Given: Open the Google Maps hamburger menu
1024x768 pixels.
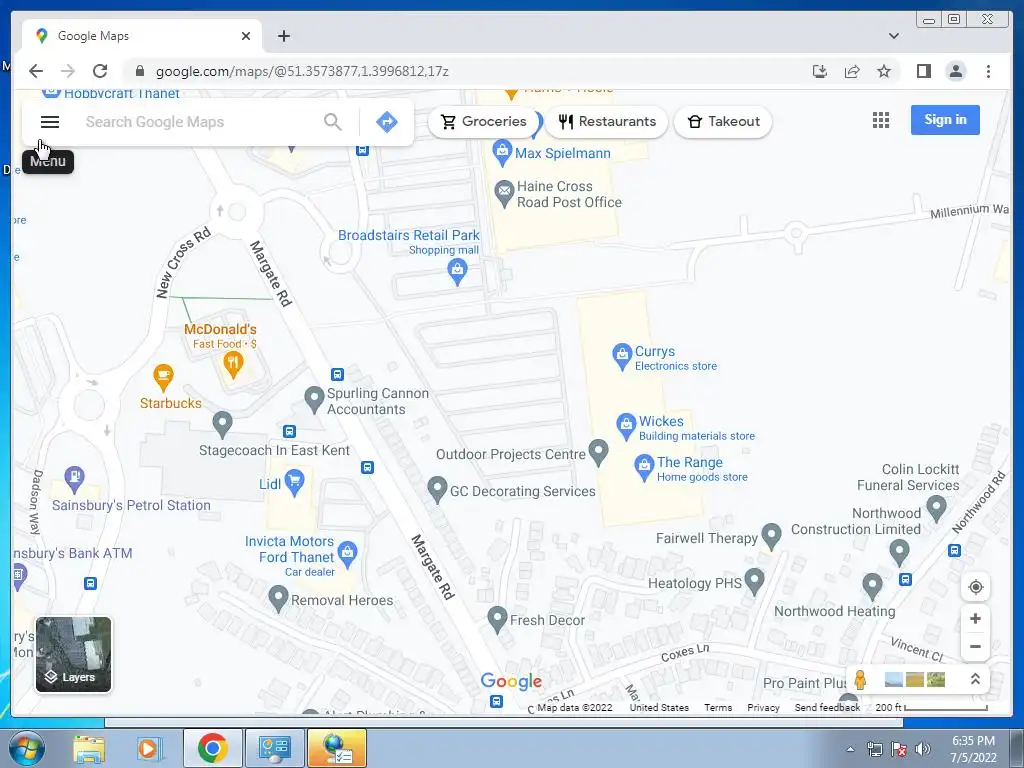Looking at the screenshot, I should click(50, 122).
